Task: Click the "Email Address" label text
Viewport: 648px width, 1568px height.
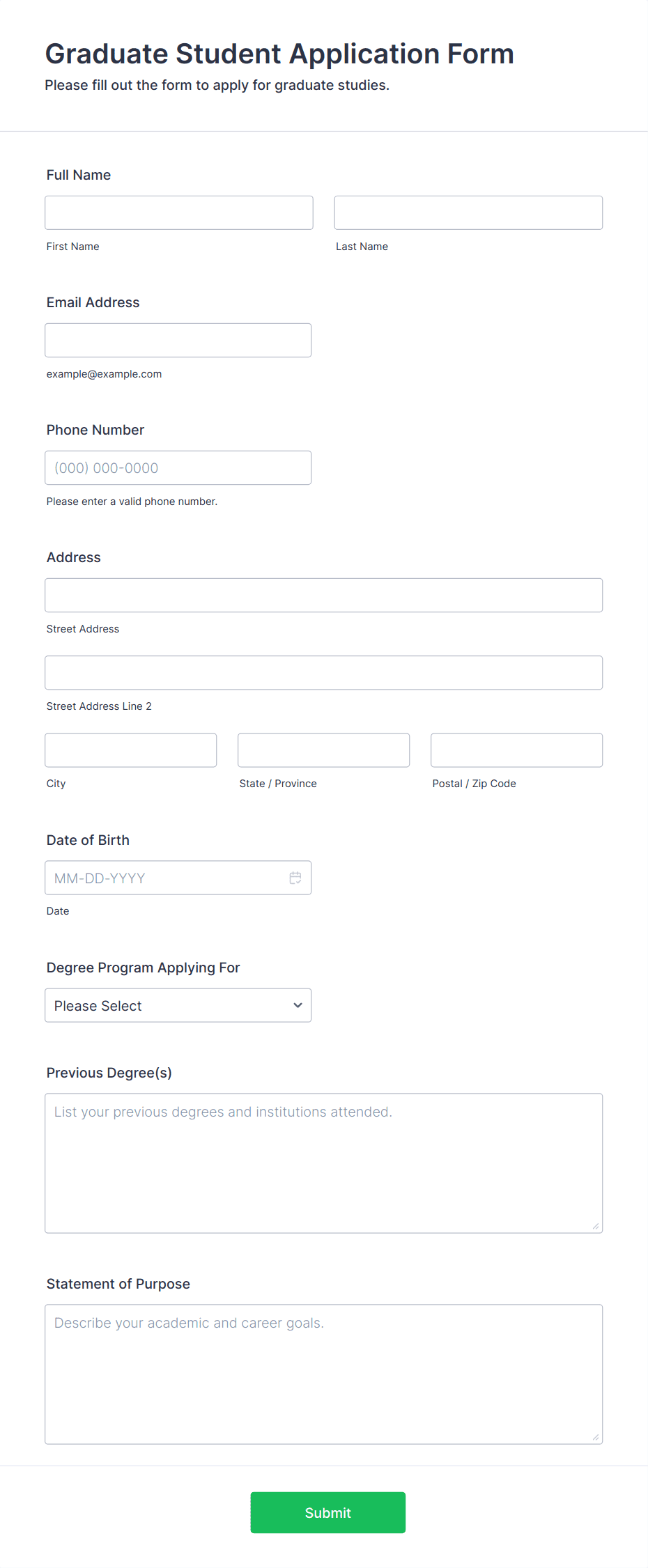Action: (93, 302)
